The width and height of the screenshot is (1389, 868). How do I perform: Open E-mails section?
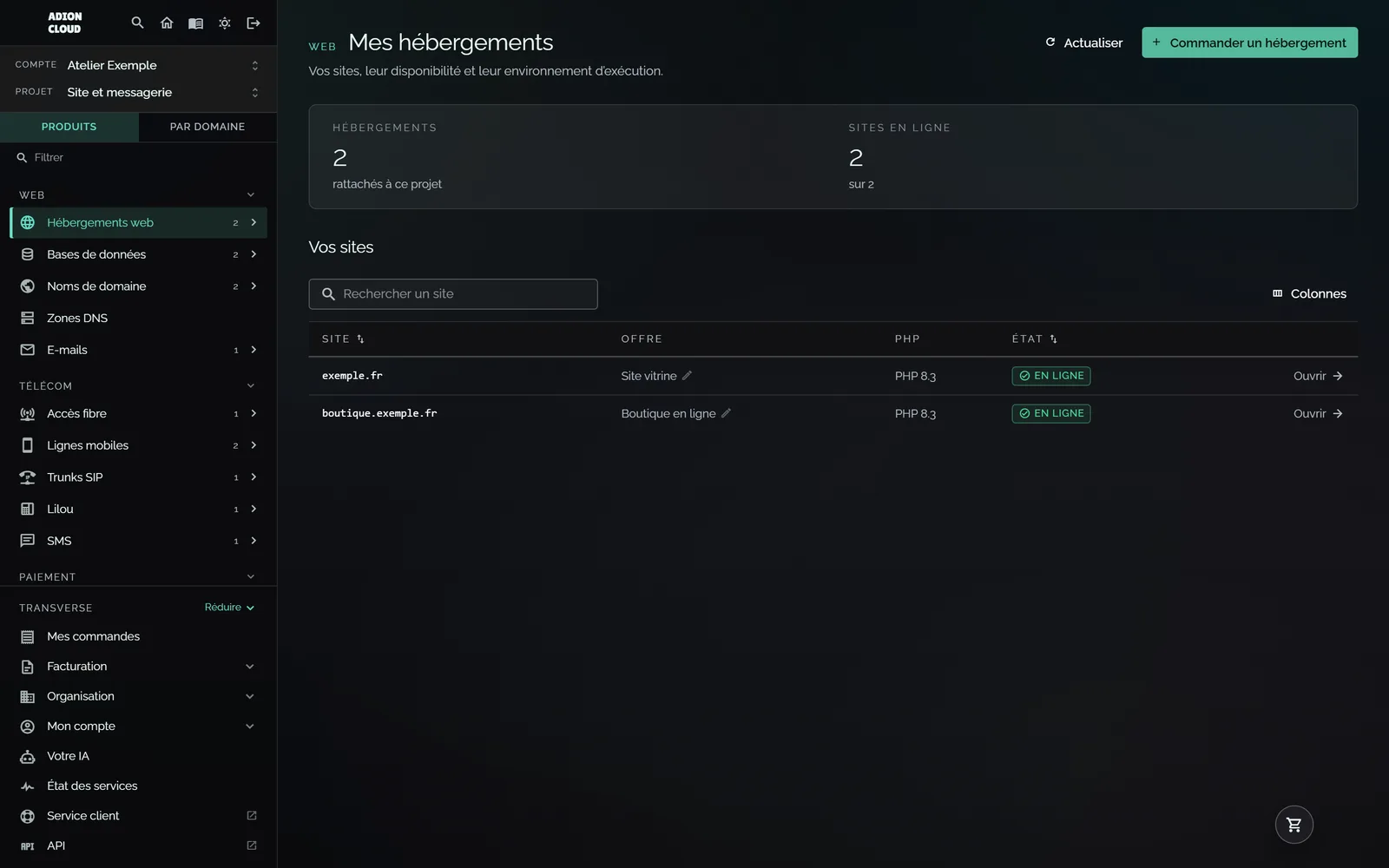pyautogui.click(x=139, y=350)
